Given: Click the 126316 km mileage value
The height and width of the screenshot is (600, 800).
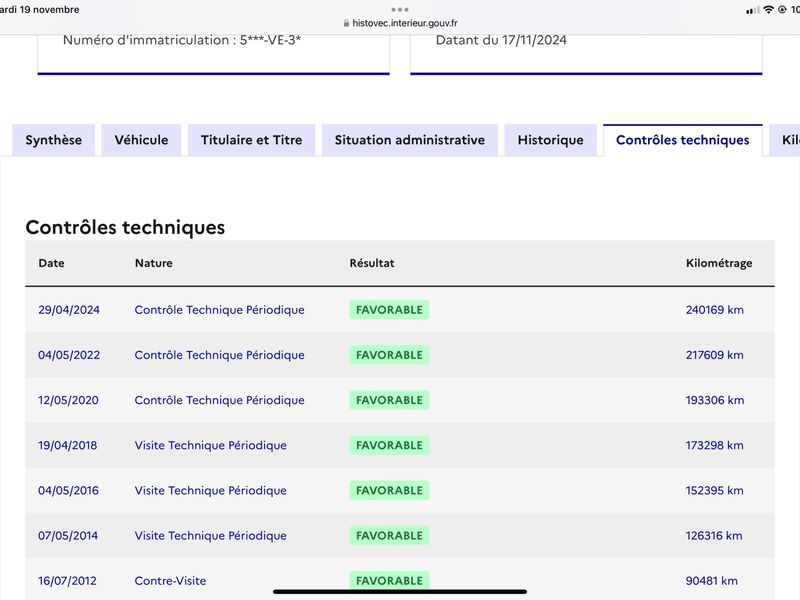Looking at the screenshot, I should tap(714, 536).
